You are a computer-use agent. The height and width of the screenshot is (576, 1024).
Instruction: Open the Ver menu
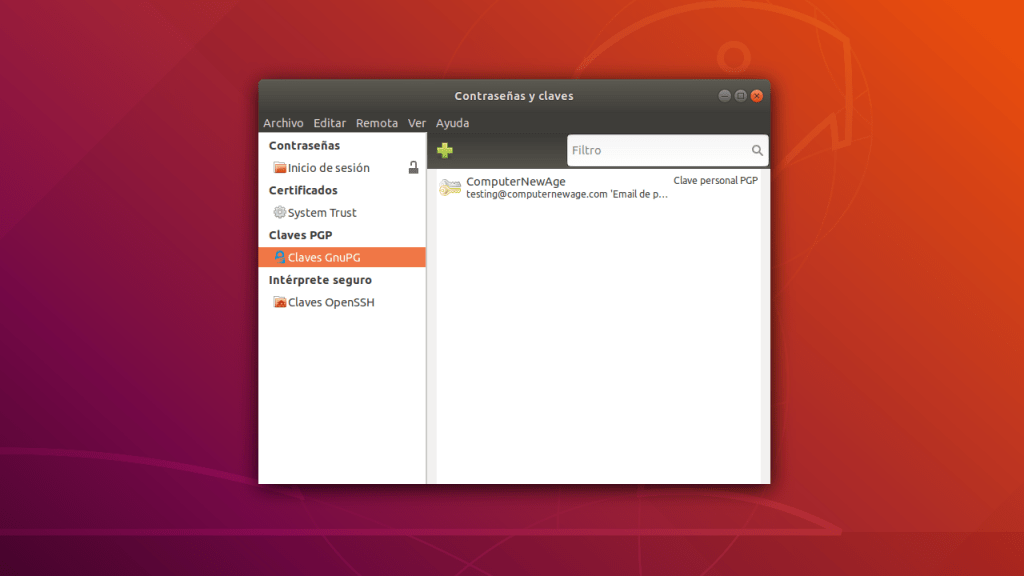pos(417,122)
